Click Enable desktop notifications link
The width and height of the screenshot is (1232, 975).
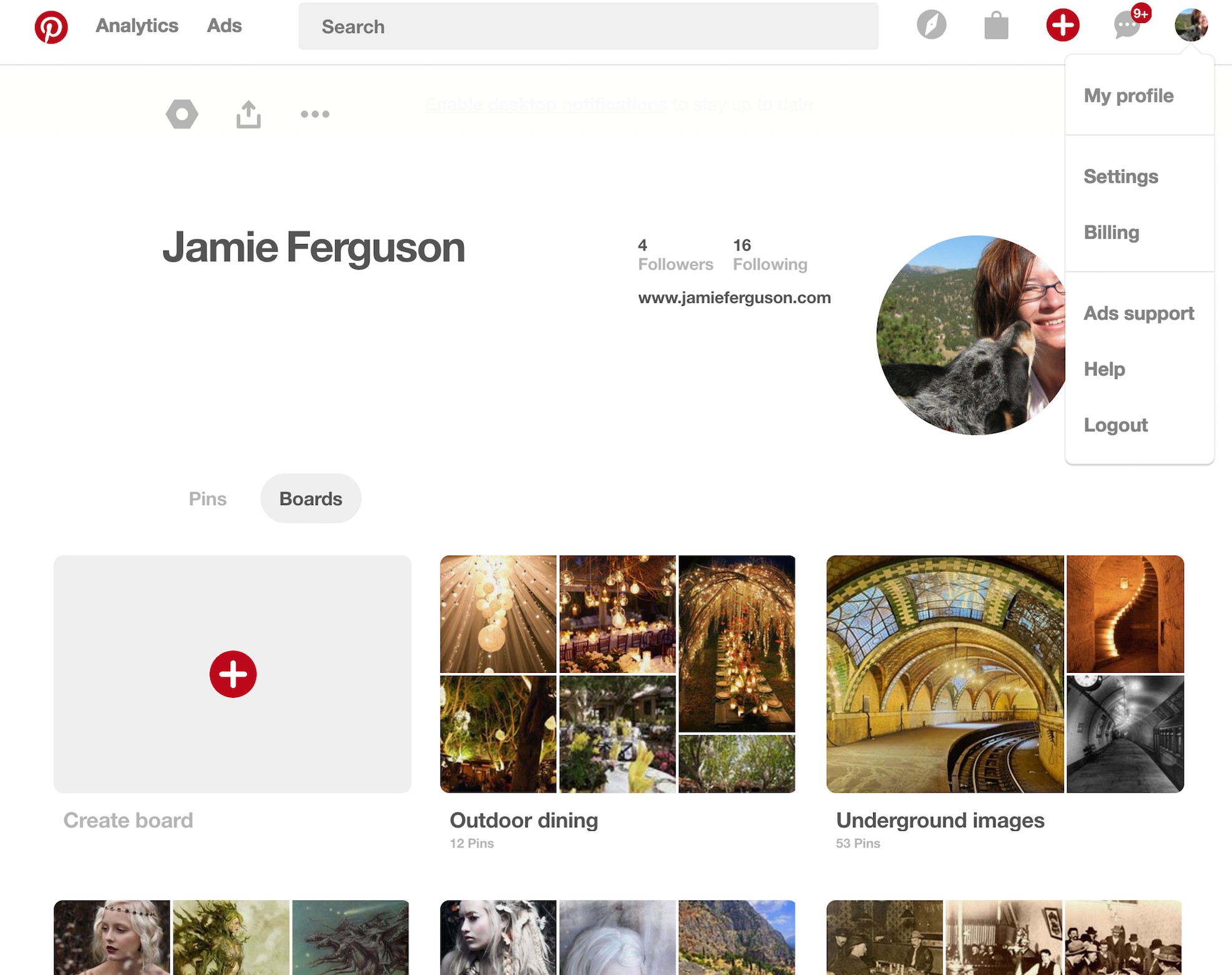(545, 104)
